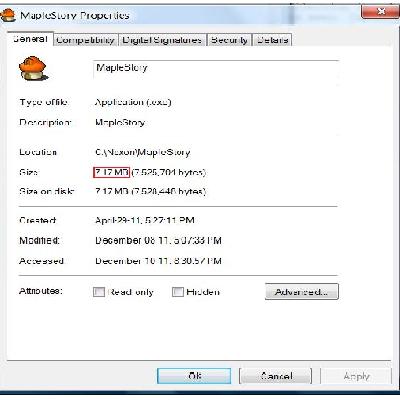
Task: Click the large MapleStory mushroom file icon
Action: click(32, 68)
